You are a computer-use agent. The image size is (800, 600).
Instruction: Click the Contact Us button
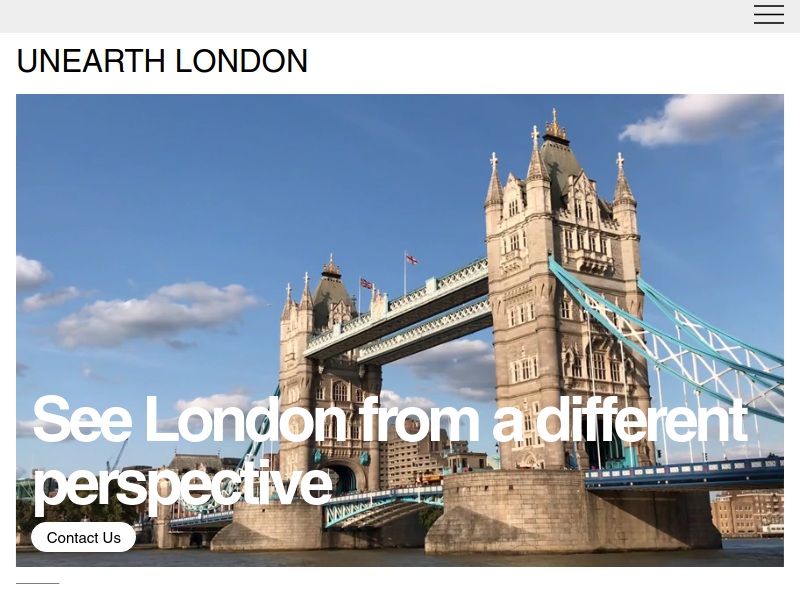click(84, 537)
